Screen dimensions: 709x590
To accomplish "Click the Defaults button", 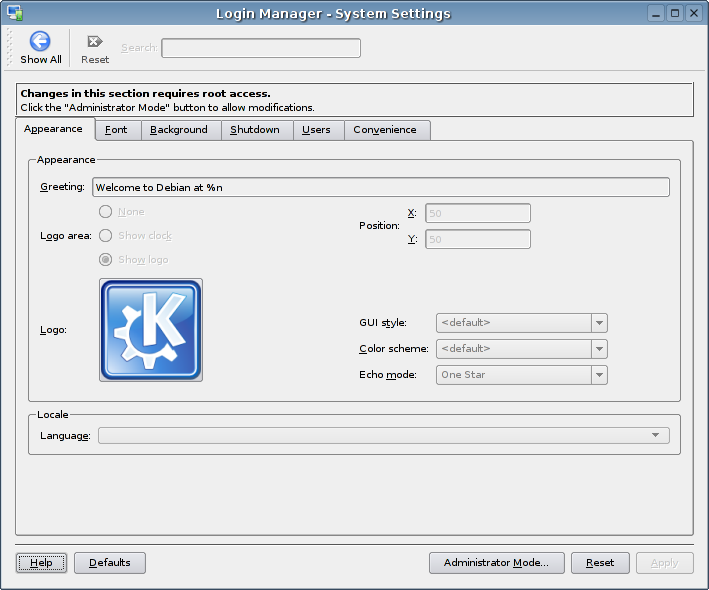I will click(110, 563).
